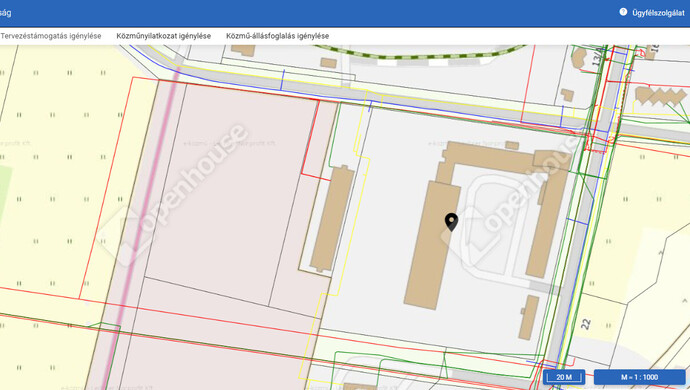The image size is (690, 390).
Task: Select Közműnyilatkozat igénylése menu item
Action: [x=164, y=36]
